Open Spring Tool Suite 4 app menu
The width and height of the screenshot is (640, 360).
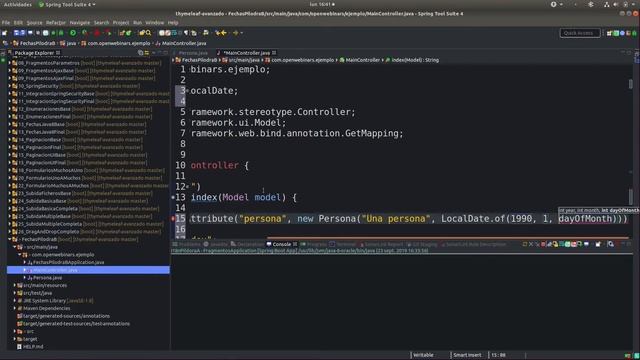tap(67, 4)
